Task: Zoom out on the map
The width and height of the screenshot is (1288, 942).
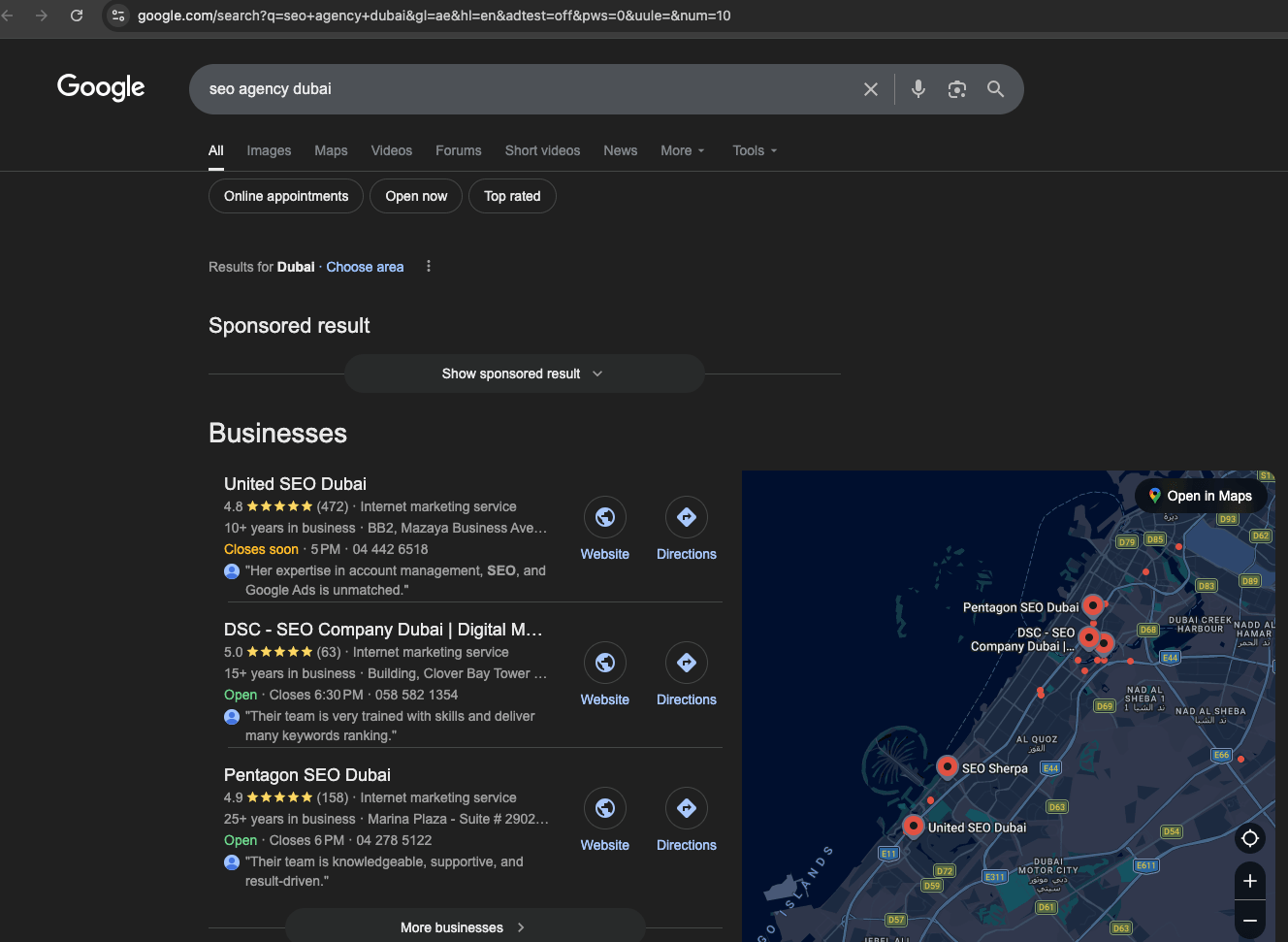Action: pos(1250,920)
